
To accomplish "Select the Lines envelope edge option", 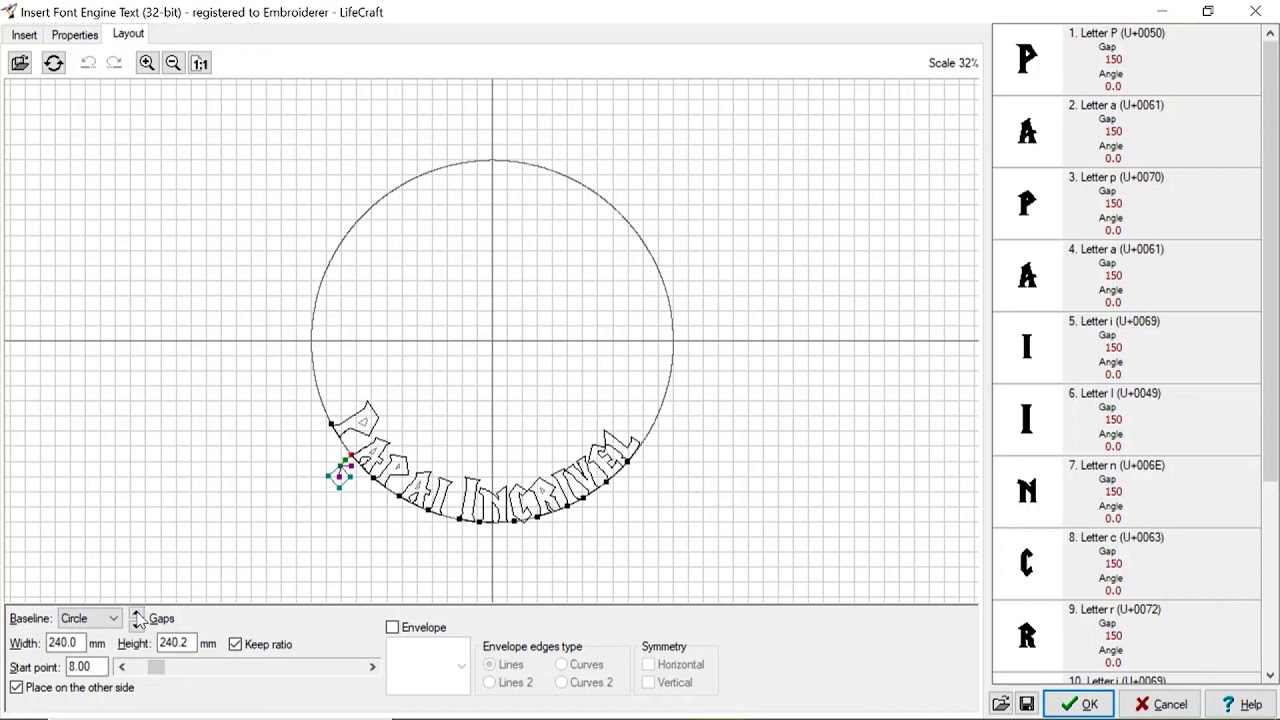I will tap(489, 664).
